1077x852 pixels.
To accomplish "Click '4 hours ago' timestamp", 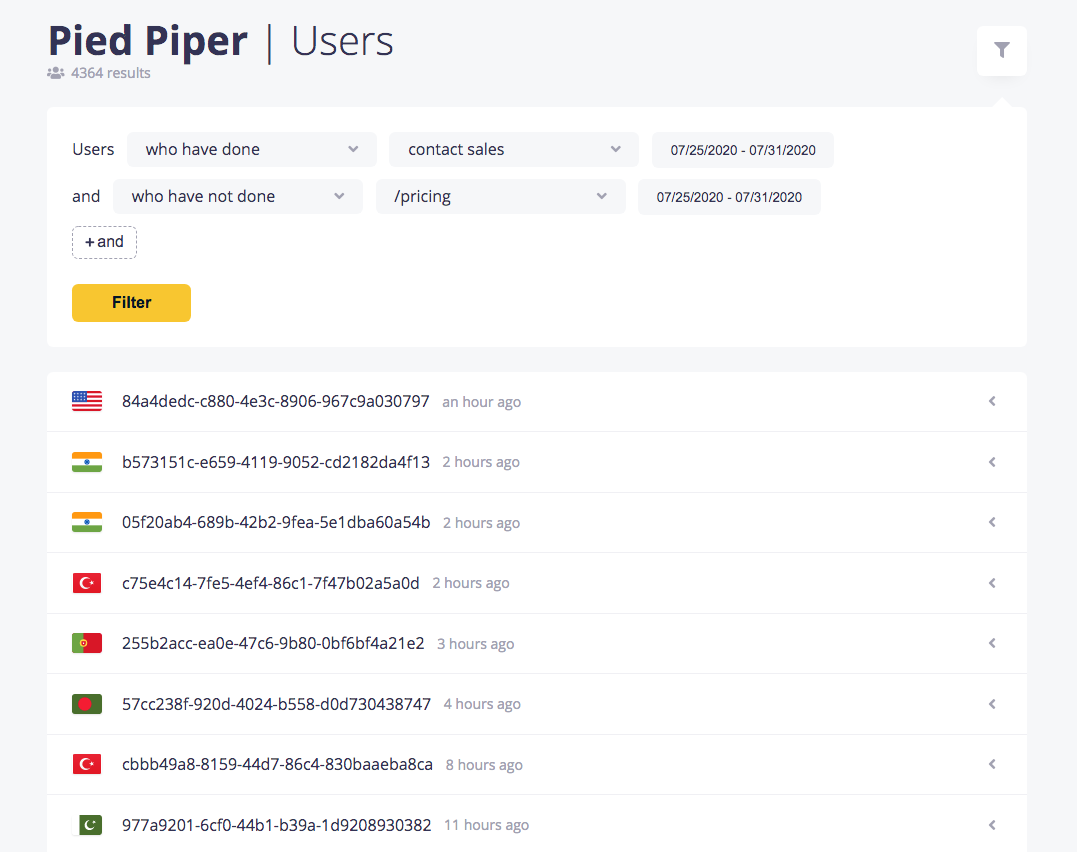I will [482, 704].
